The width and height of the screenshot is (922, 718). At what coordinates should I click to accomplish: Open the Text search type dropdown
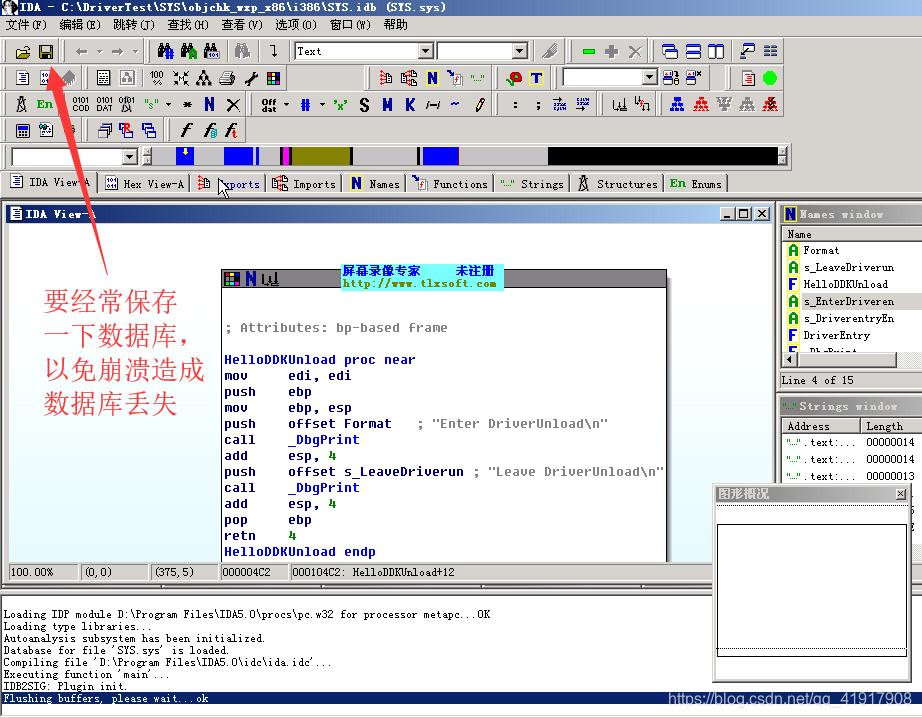tap(426, 51)
